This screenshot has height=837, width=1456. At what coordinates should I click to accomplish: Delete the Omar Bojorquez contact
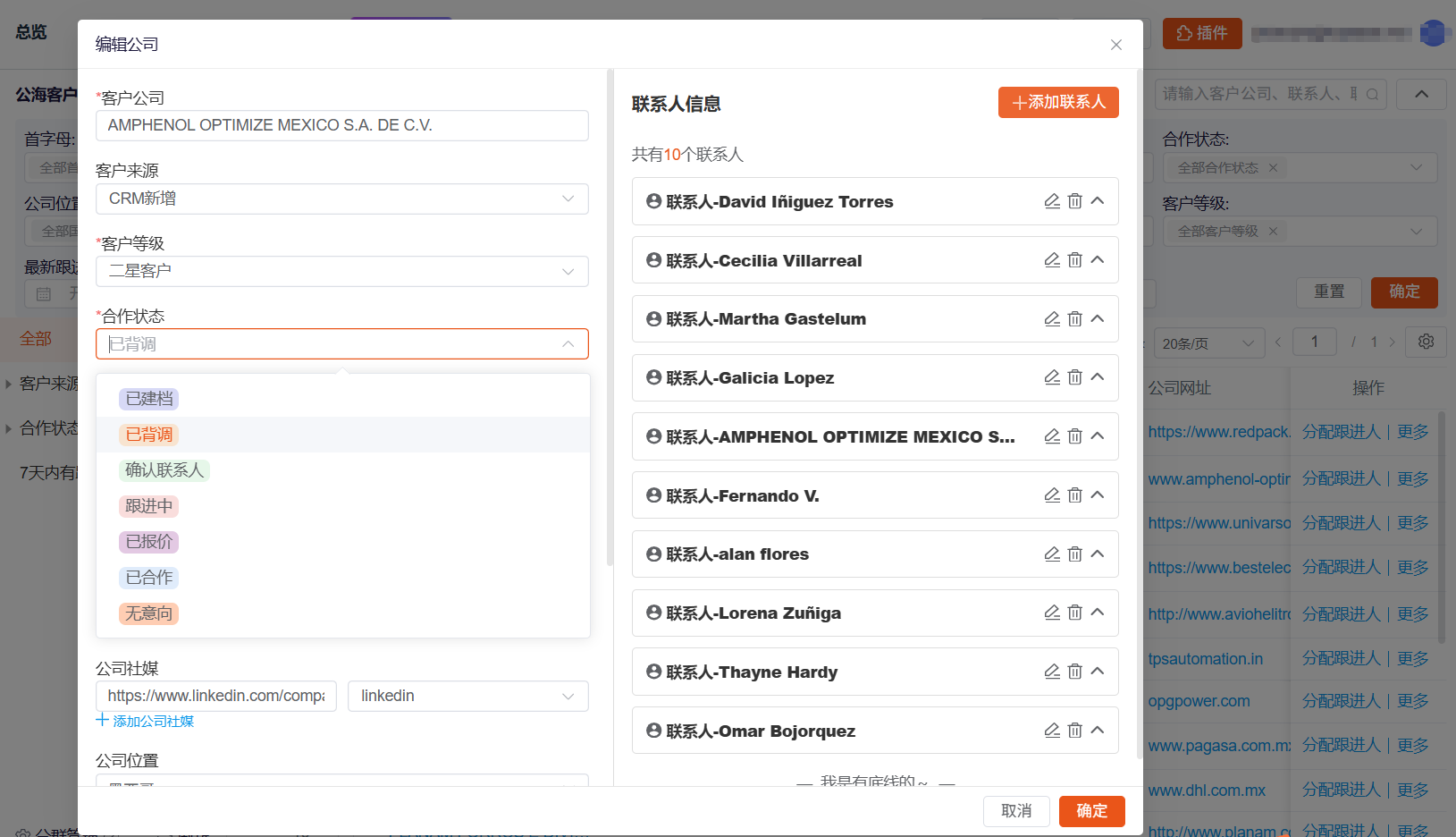[x=1074, y=730]
